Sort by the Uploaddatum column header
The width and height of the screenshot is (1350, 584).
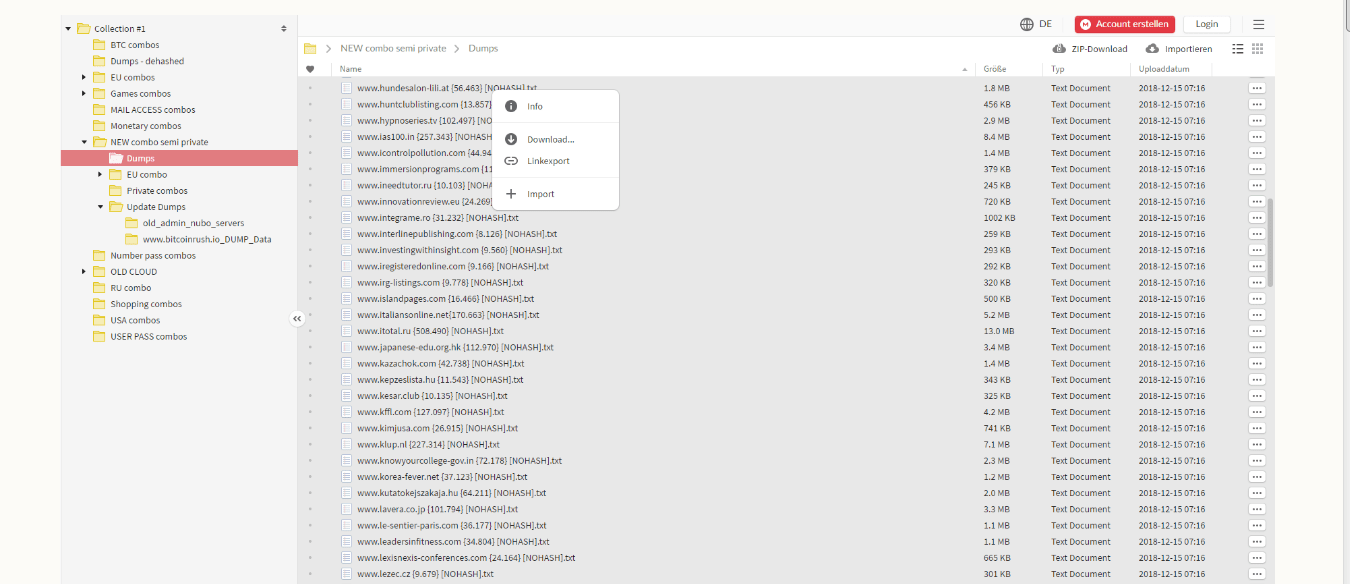pos(1162,70)
